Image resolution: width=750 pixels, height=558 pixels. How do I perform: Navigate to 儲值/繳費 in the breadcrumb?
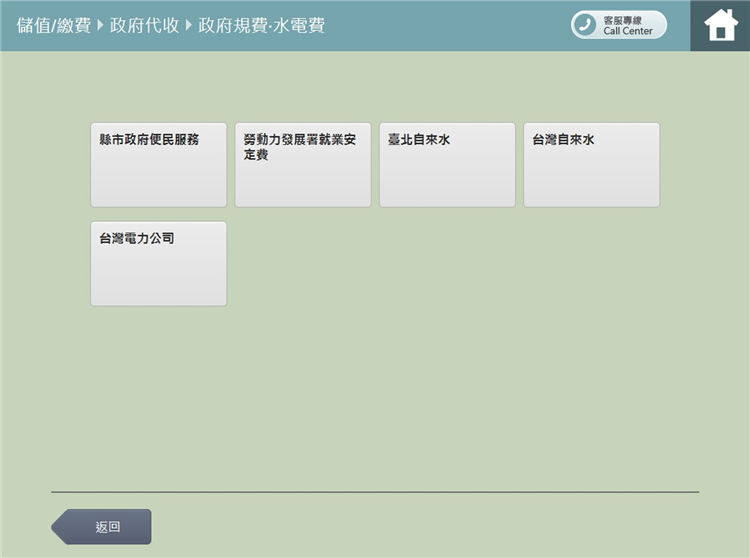(x=54, y=25)
